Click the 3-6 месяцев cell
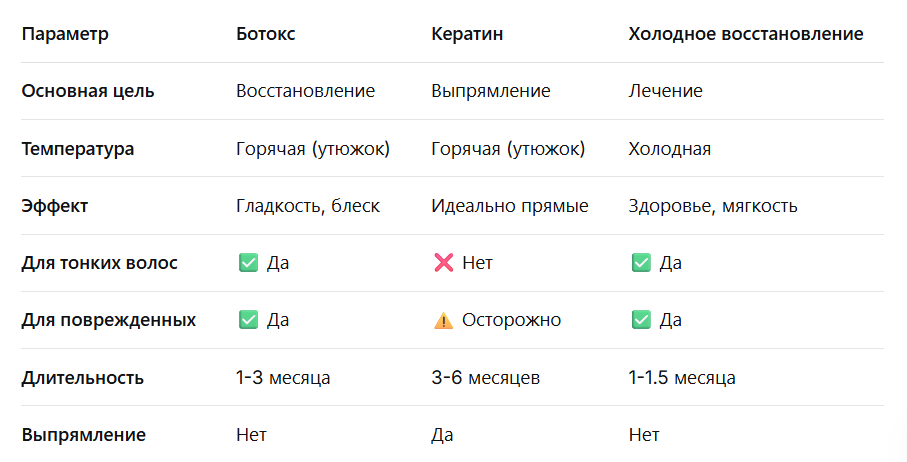The image size is (907, 462). click(x=485, y=378)
